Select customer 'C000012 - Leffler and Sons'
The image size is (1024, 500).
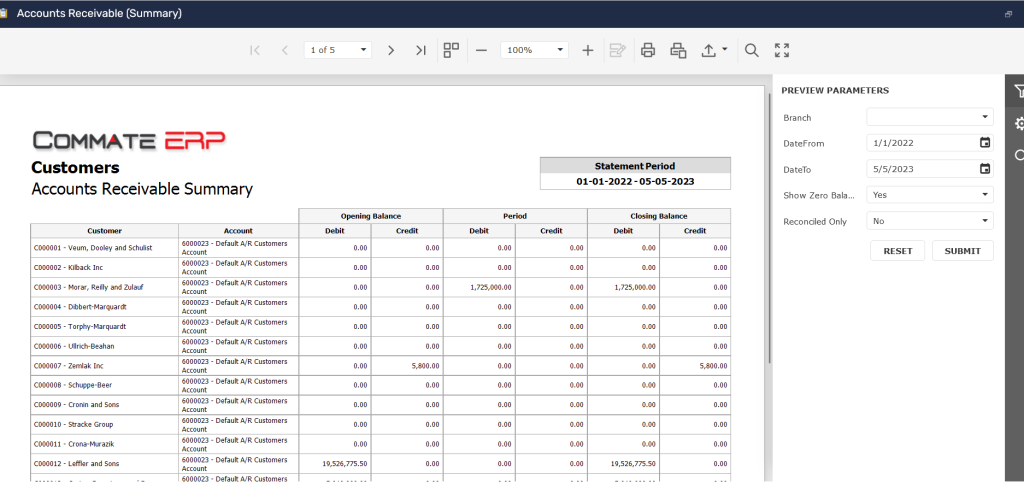click(76, 463)
